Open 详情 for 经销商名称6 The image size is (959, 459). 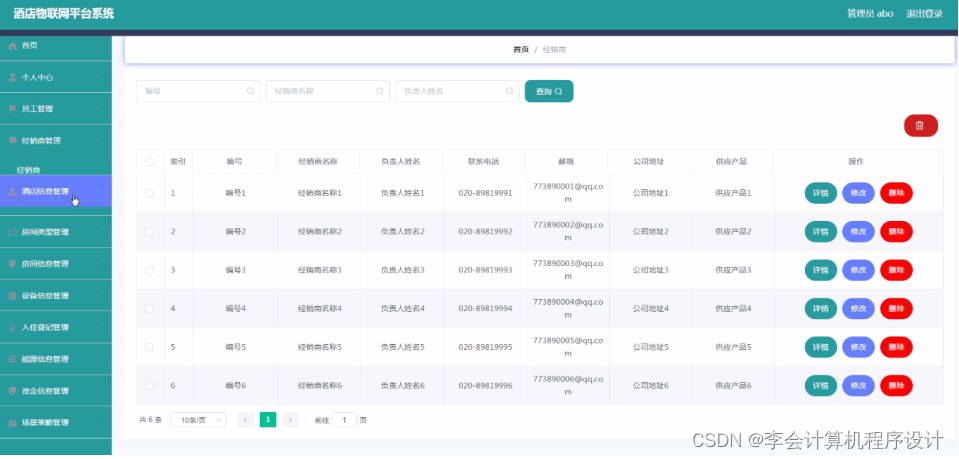point(820,386)
